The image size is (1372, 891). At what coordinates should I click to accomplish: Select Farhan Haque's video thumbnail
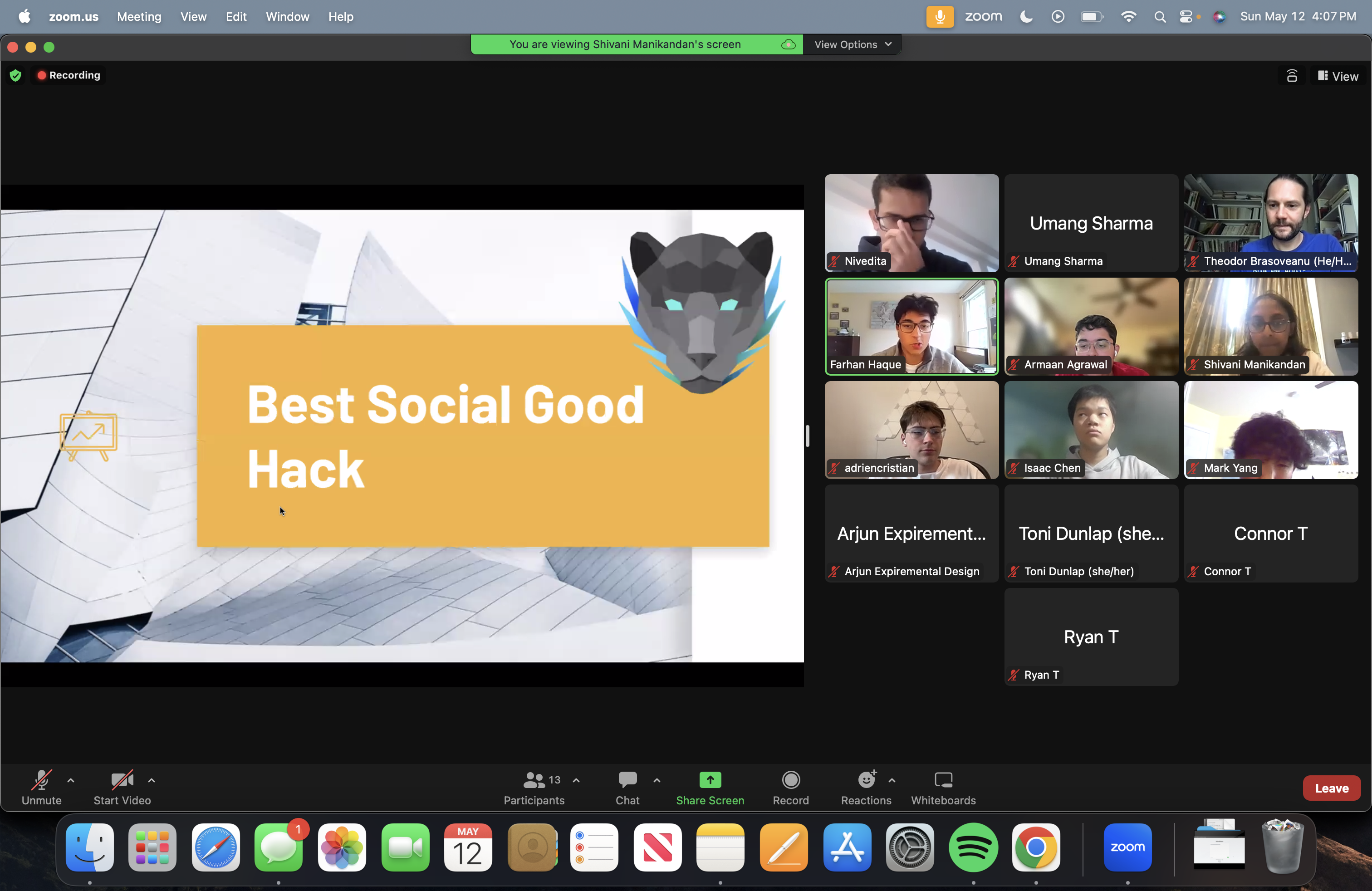[x=911, y=327]
